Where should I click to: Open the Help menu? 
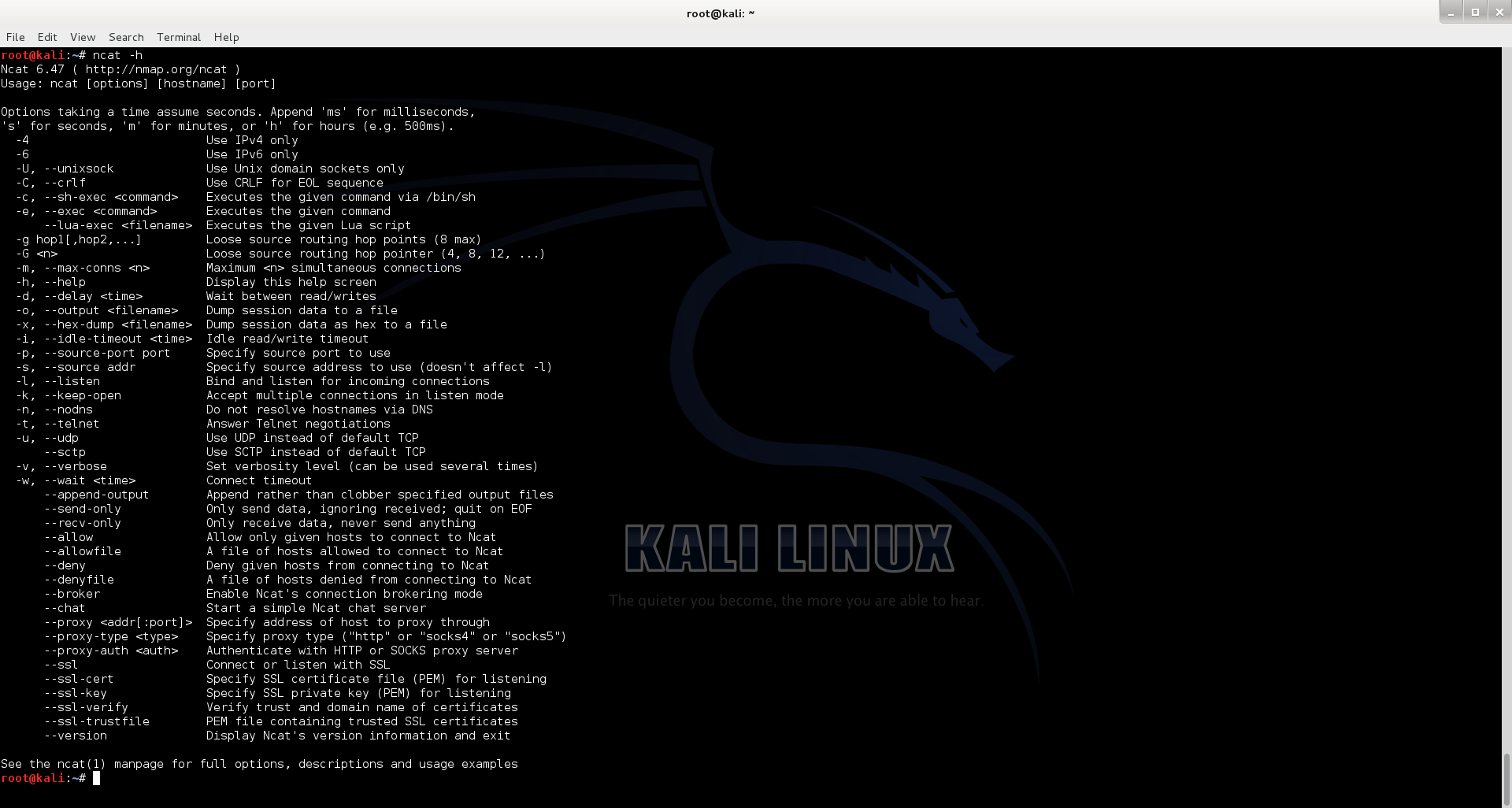(x=226, y=37)
